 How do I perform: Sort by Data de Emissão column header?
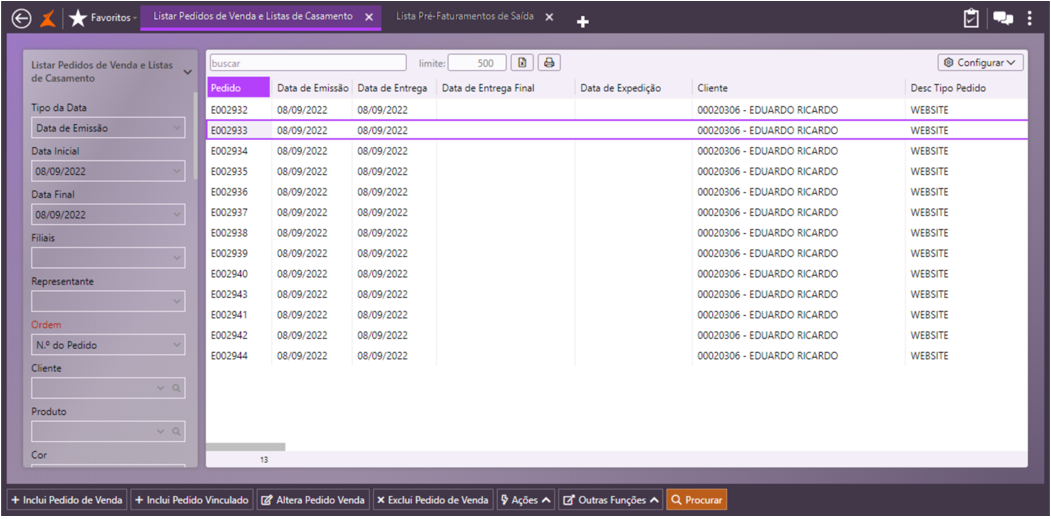(312, 88)
